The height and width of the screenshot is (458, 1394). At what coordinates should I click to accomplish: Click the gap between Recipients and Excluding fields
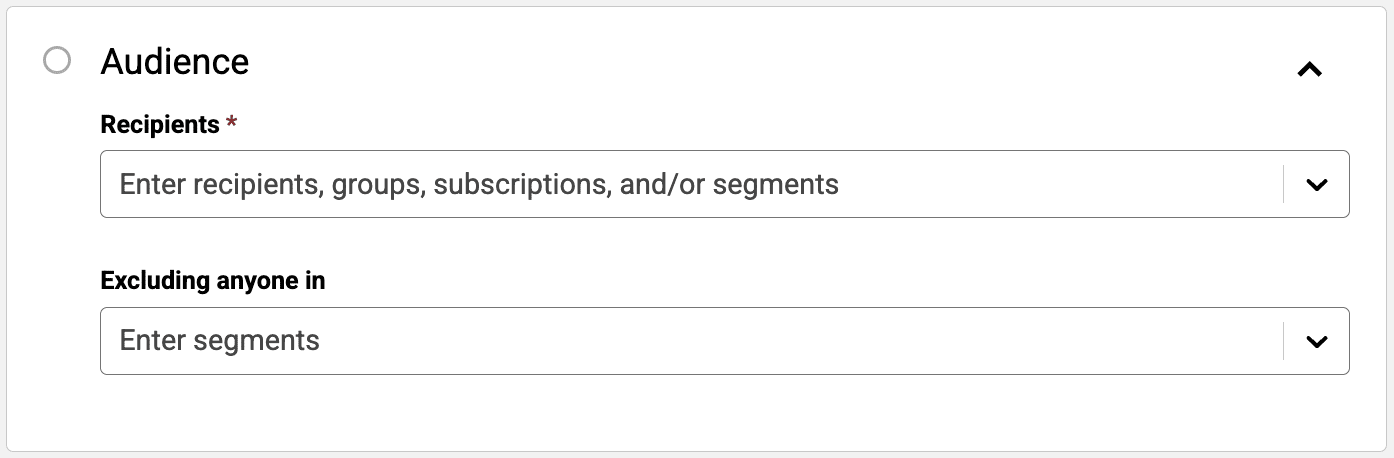pos(700,243)
